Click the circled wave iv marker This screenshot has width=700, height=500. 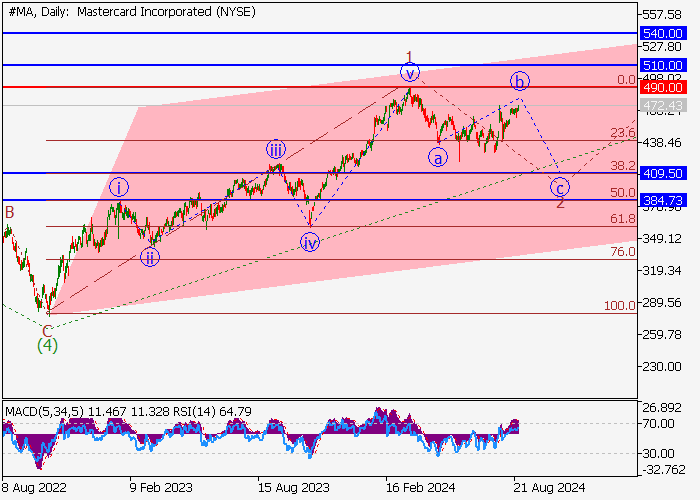click(x=310, y=243)
